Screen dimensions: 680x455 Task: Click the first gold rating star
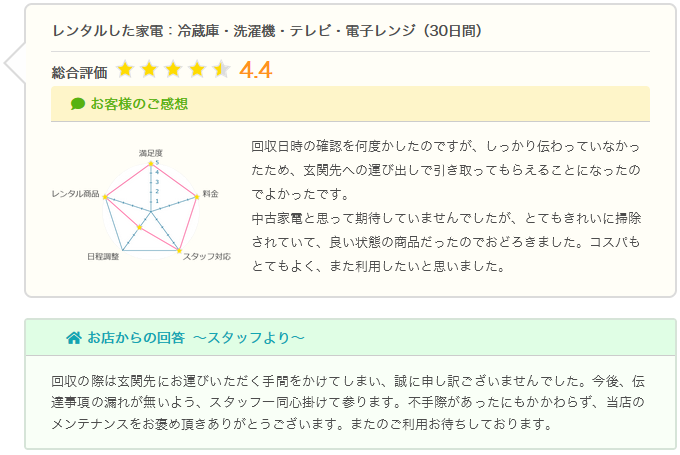(125, 69)
